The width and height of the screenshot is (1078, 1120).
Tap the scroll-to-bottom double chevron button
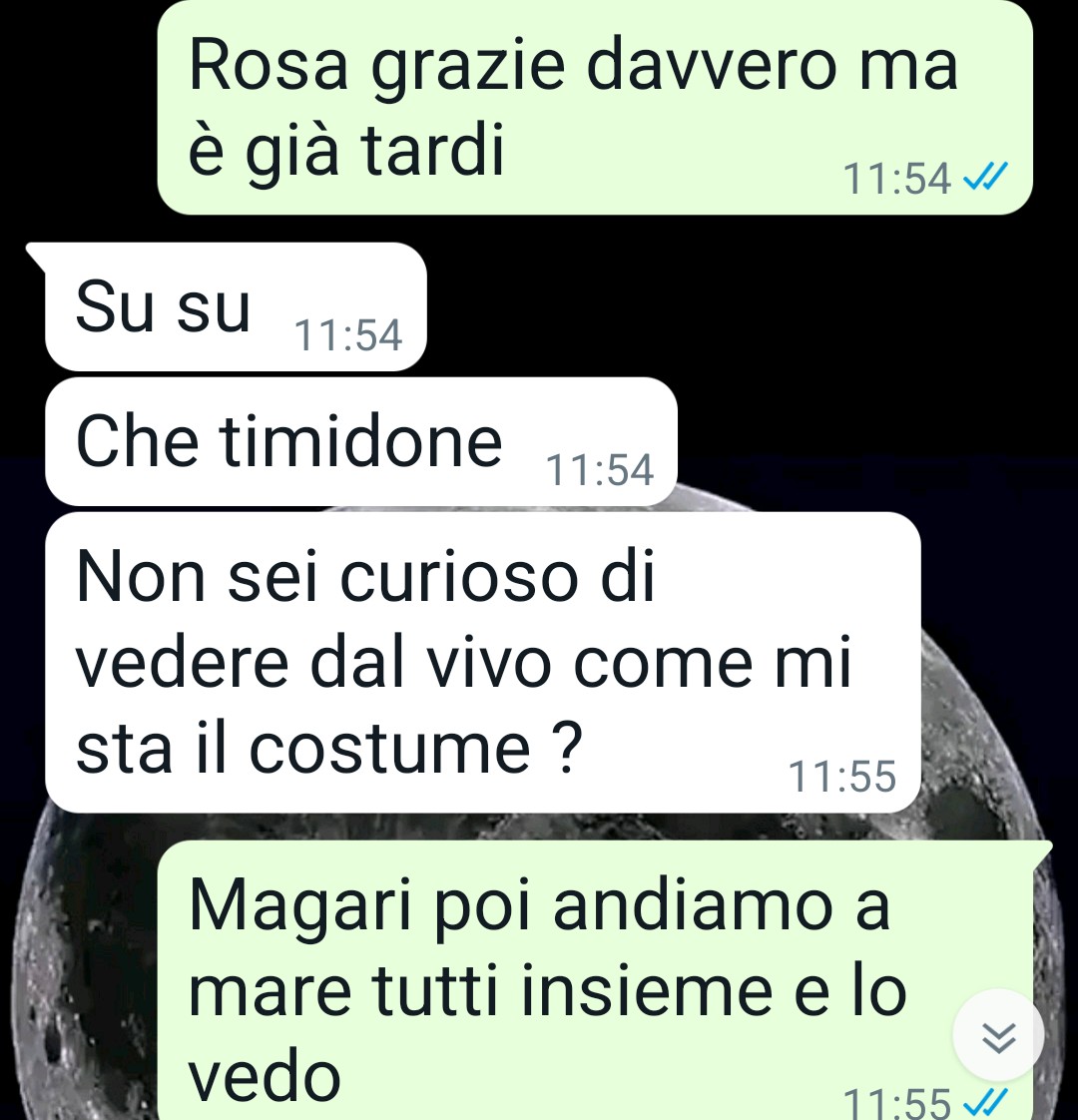[x=999, y=1036]
